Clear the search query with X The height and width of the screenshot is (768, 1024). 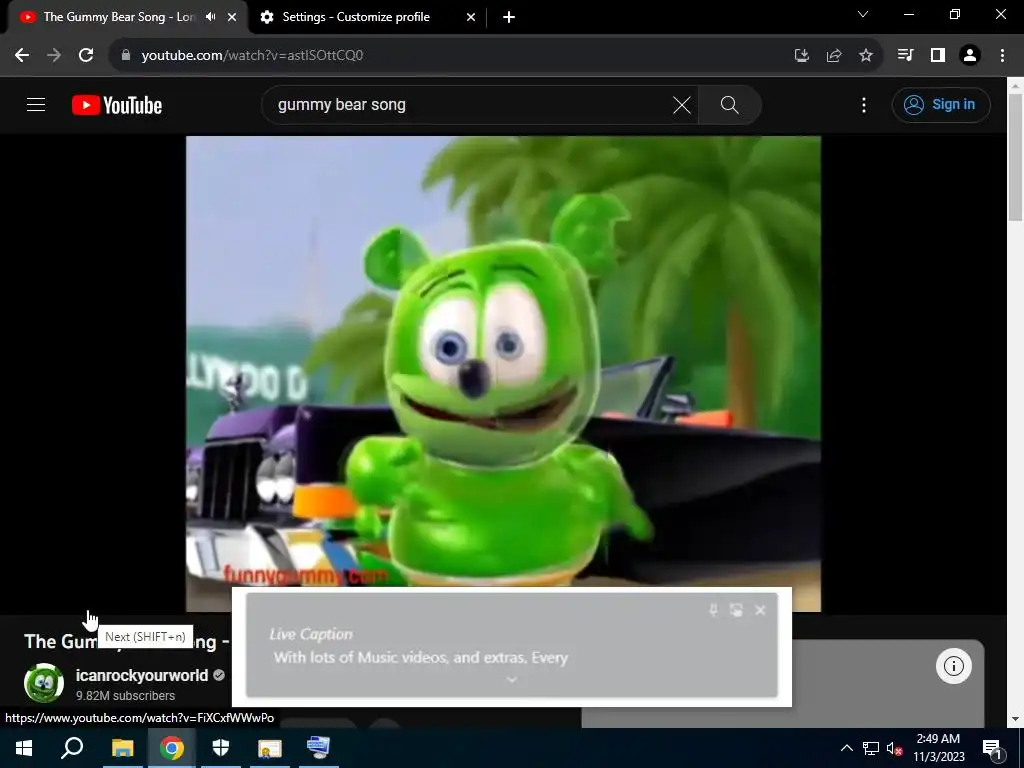click(x=682, y=105)
